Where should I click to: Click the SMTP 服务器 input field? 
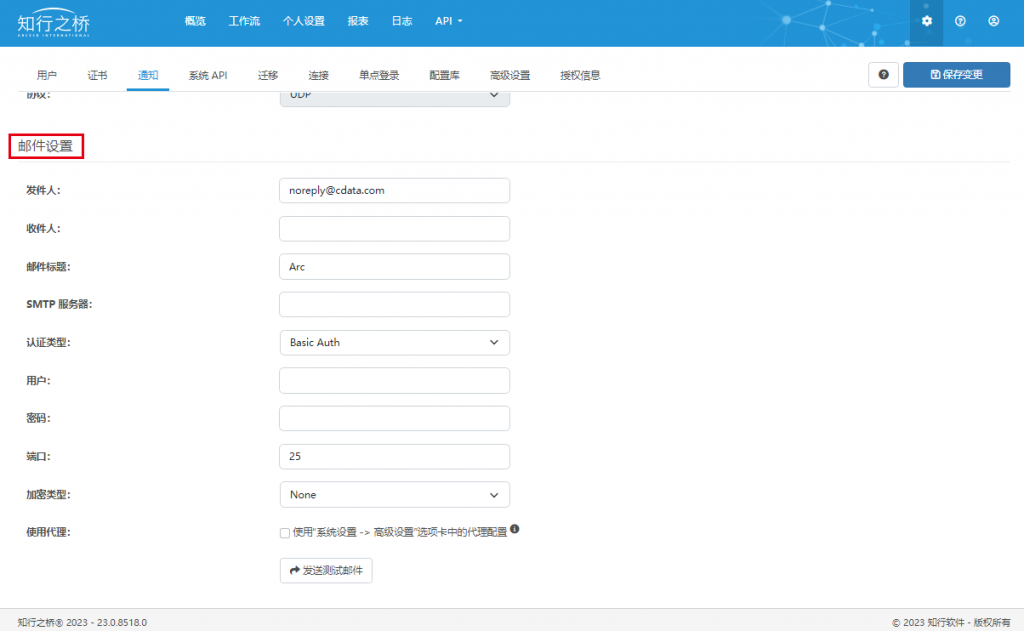394,304
